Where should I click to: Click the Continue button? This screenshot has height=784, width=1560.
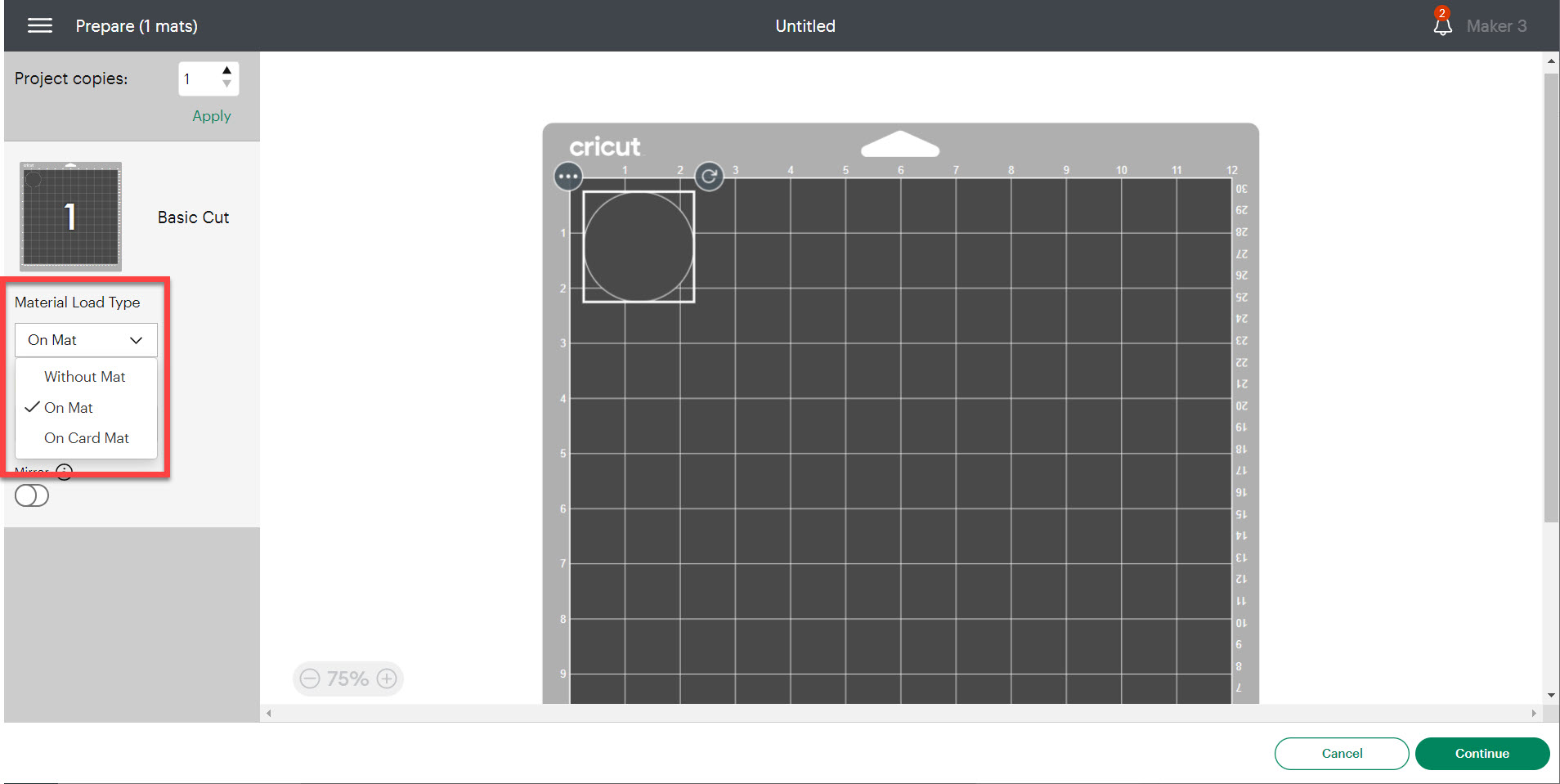1482,753
